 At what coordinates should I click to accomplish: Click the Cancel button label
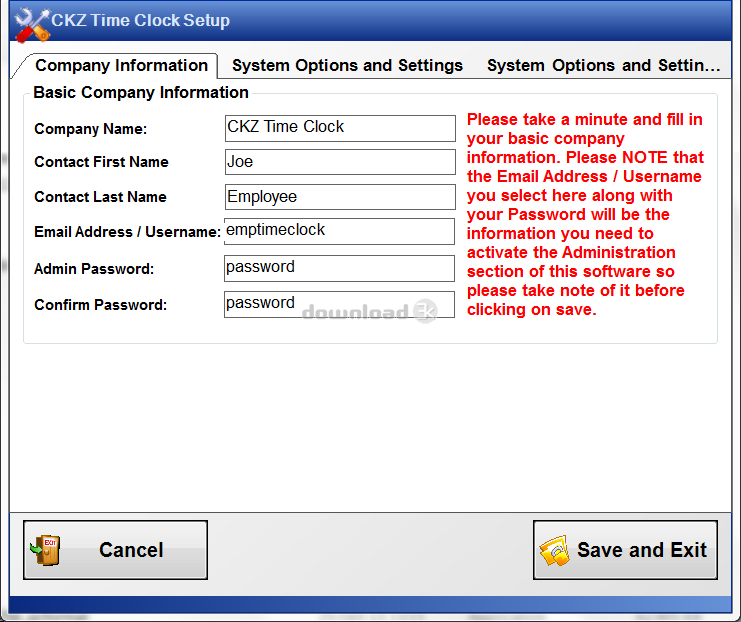131,550
